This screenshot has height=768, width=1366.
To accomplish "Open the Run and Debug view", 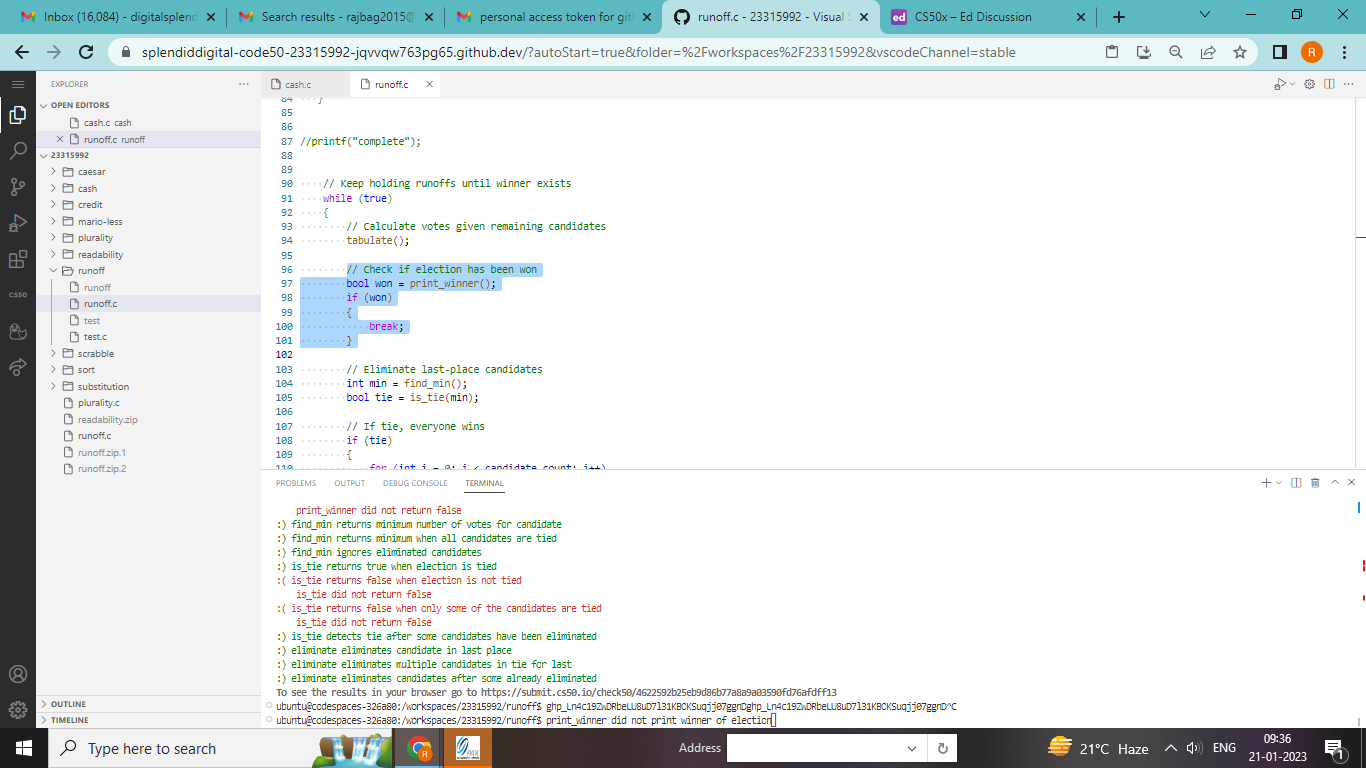I will 18,223.
